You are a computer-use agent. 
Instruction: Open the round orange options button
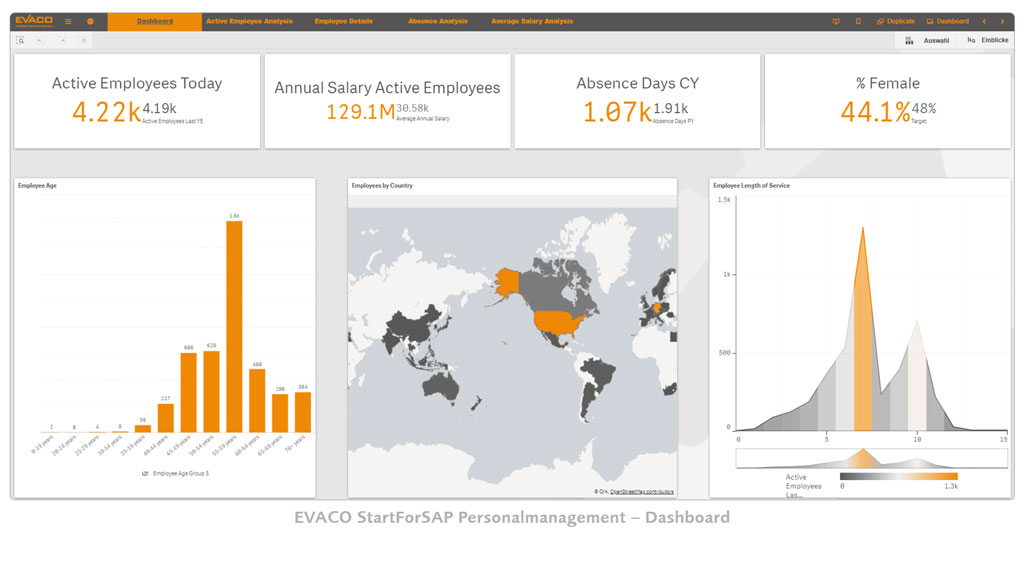coord(90,22)
